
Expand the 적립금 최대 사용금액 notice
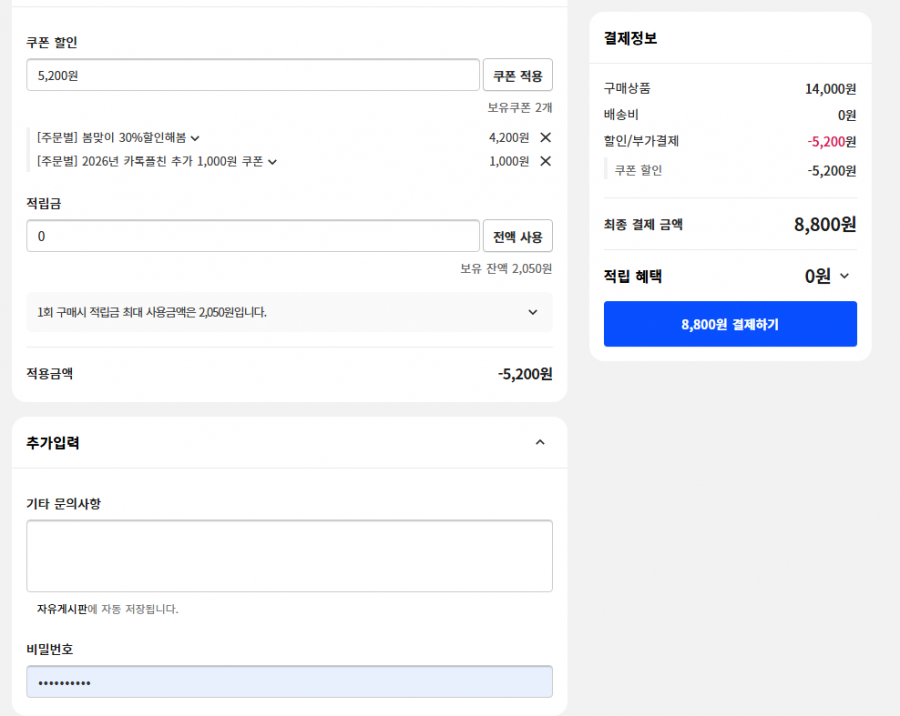[532, 312]
